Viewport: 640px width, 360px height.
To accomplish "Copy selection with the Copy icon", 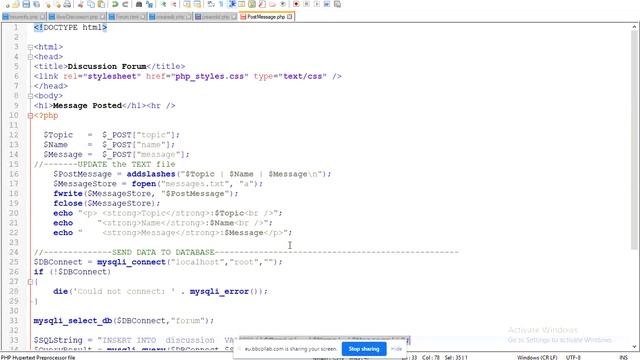I will tap(91, 4).
